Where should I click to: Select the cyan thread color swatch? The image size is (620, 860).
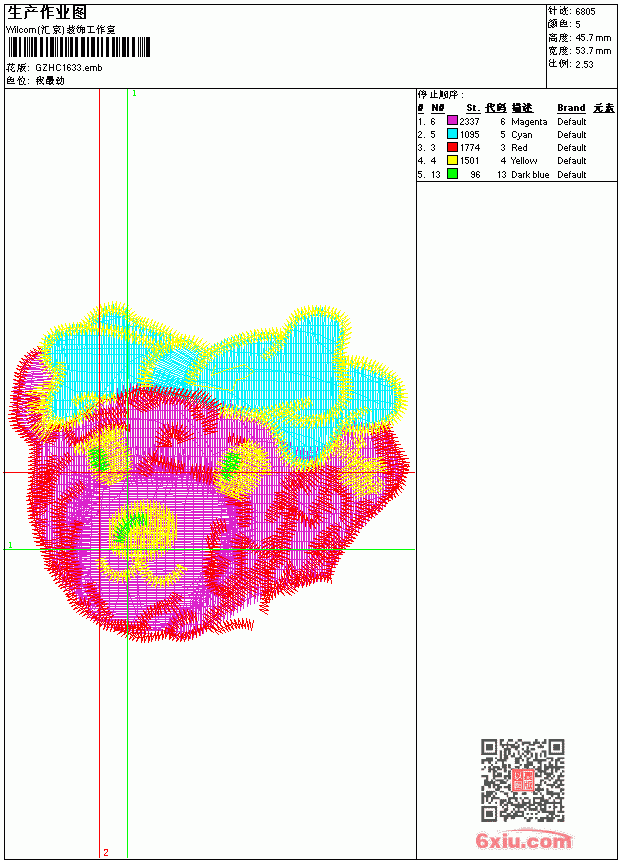(x=452, y=134)
